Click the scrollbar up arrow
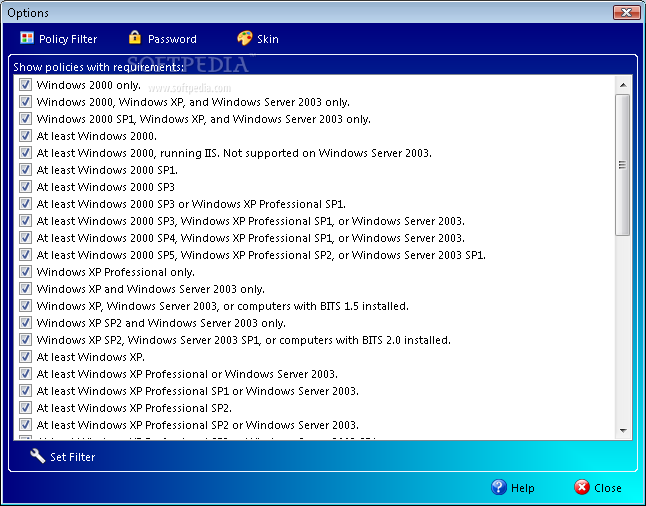 623,85
